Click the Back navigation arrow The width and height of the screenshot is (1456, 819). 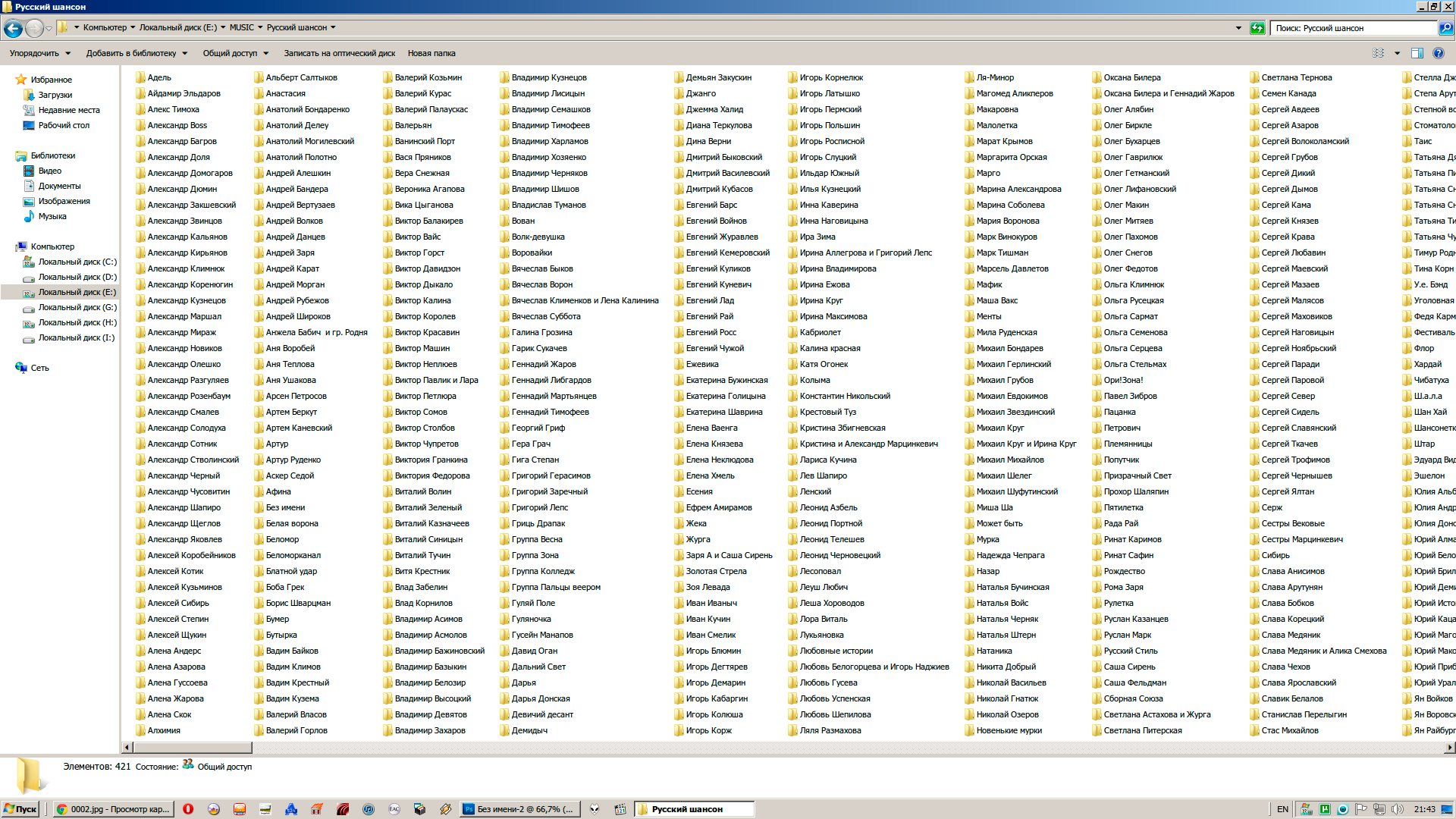pos(13,28)
